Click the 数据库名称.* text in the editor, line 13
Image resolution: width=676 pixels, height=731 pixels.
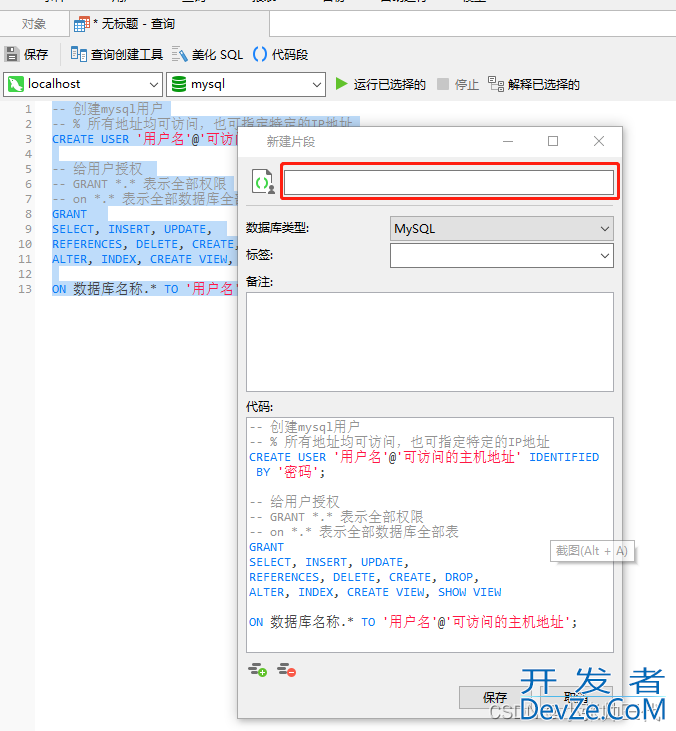click(x=115, y=289)
